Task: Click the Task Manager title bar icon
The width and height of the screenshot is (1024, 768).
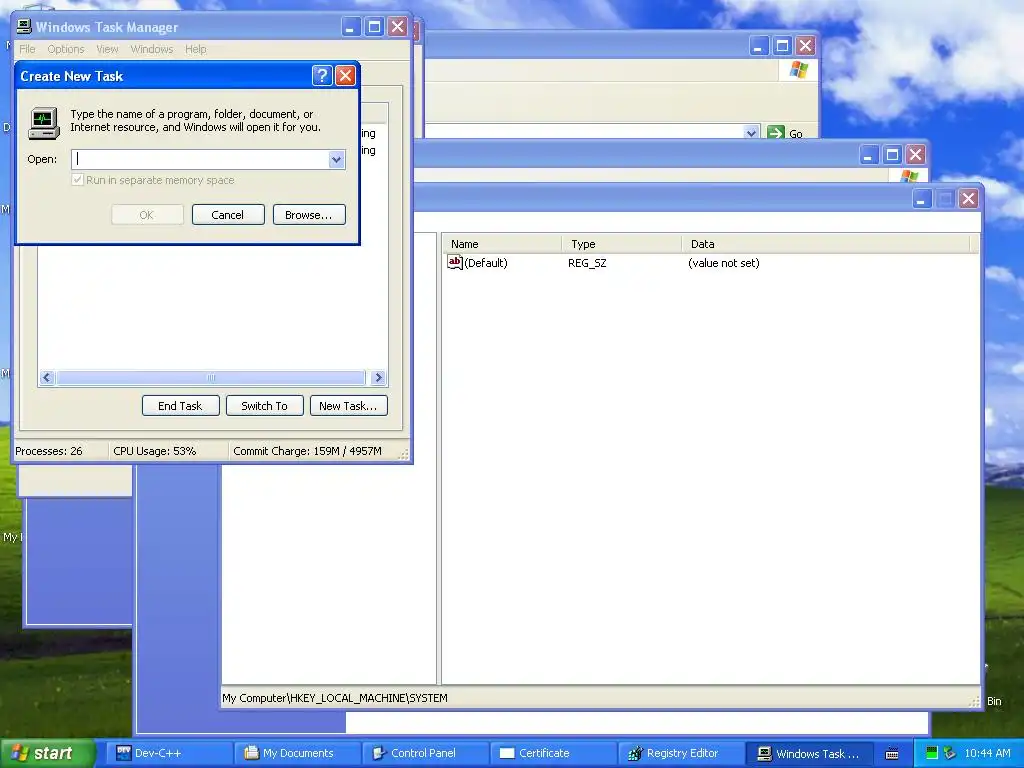Action: 24,26
